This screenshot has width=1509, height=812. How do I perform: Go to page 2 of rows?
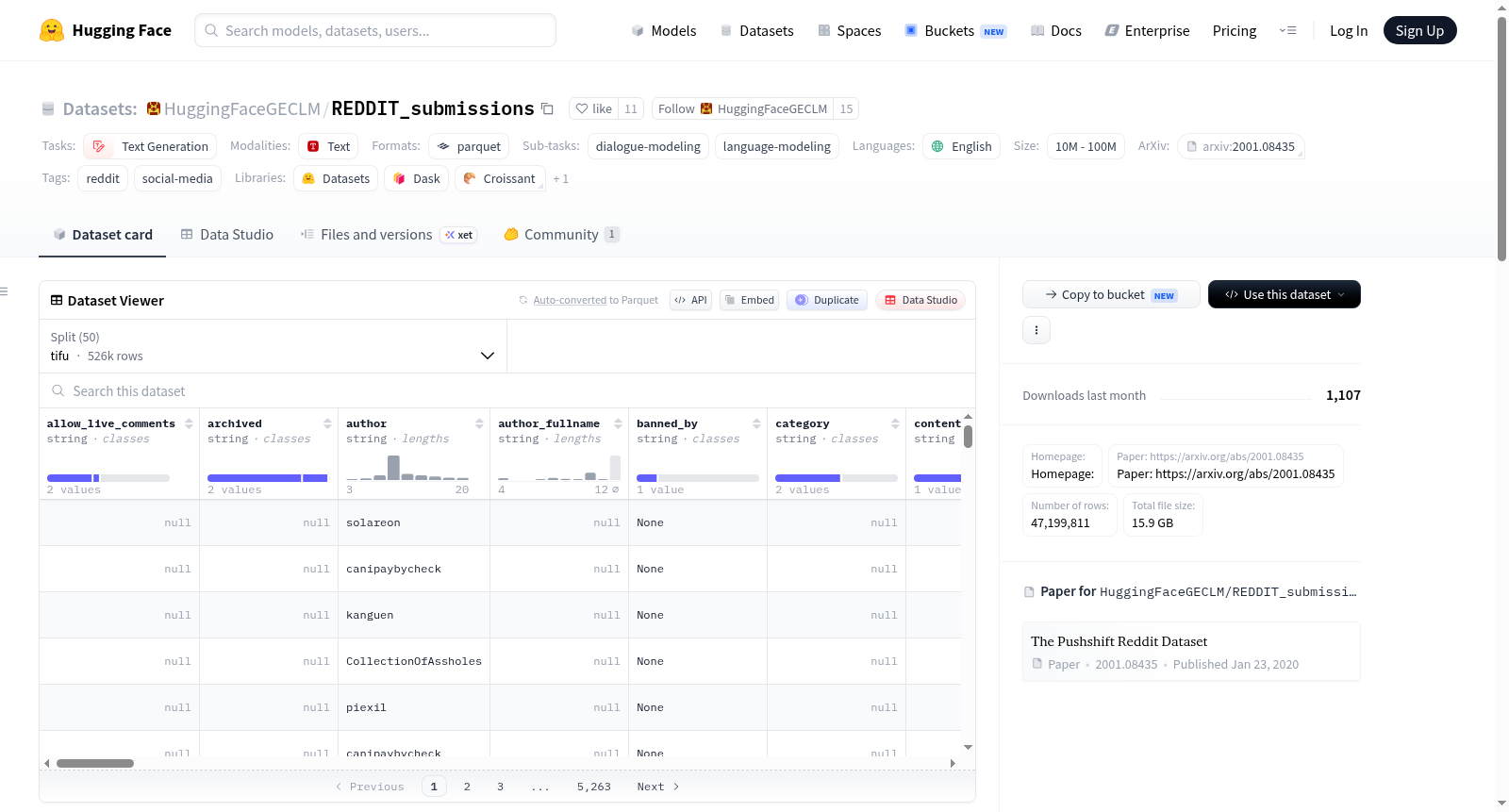467,787
